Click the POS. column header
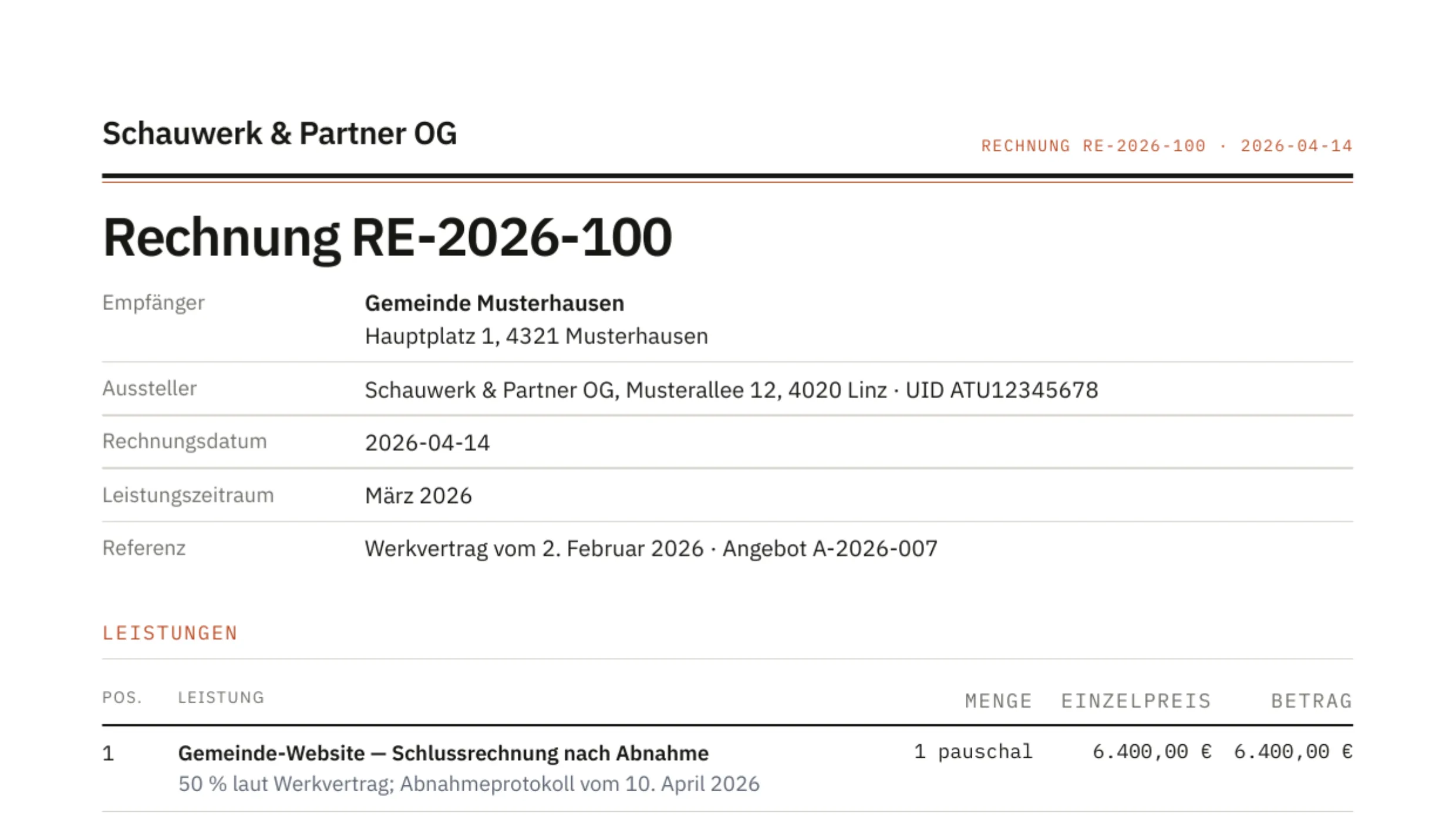The height and width of the screenshot is (820, 1456). point(122,698)
